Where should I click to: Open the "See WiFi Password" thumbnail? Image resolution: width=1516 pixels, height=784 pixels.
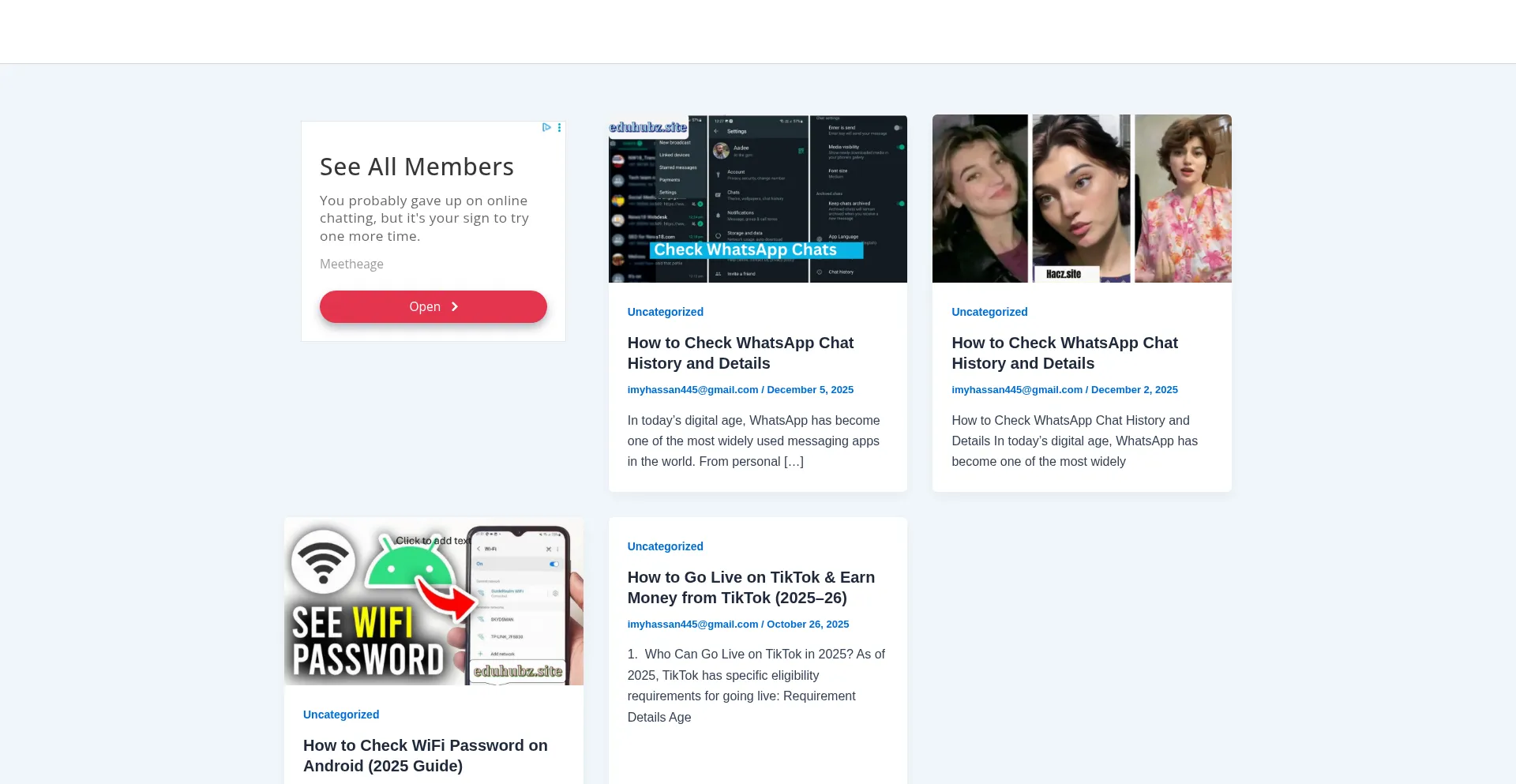433,602
